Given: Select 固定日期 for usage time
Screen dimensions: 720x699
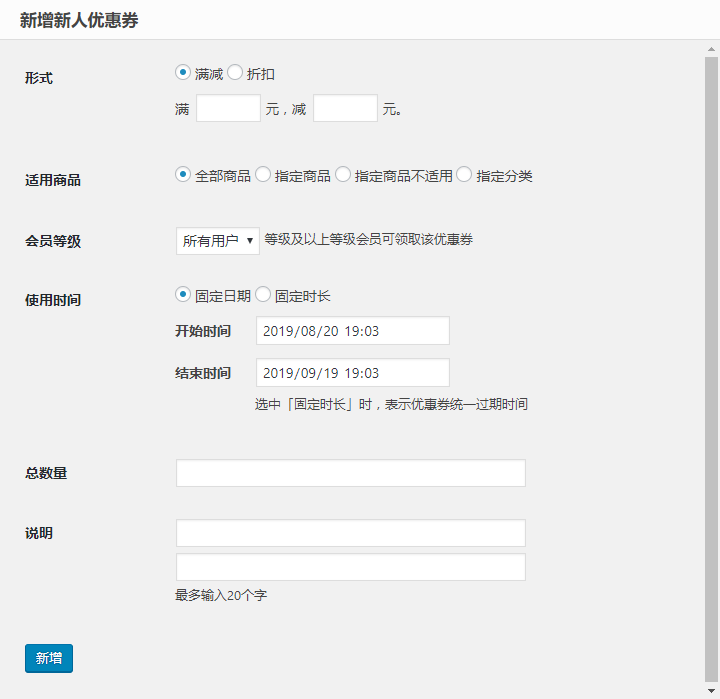Looking at the screenshot, I should pyautogui.click(x=183, y=295).
